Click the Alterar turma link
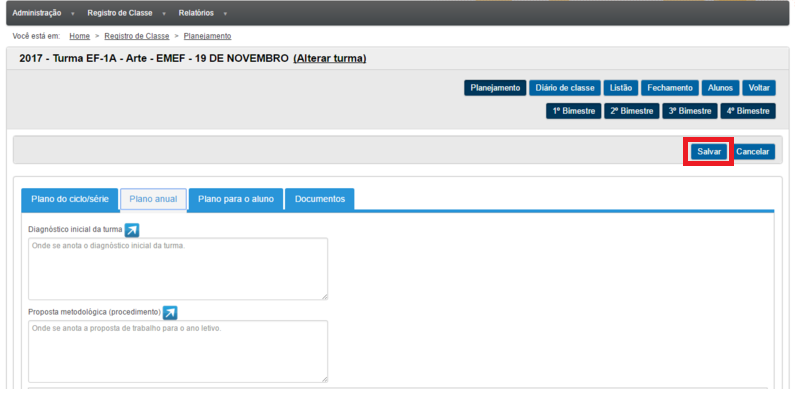Screen dimensions: 795x396 [x=330, y=58]
